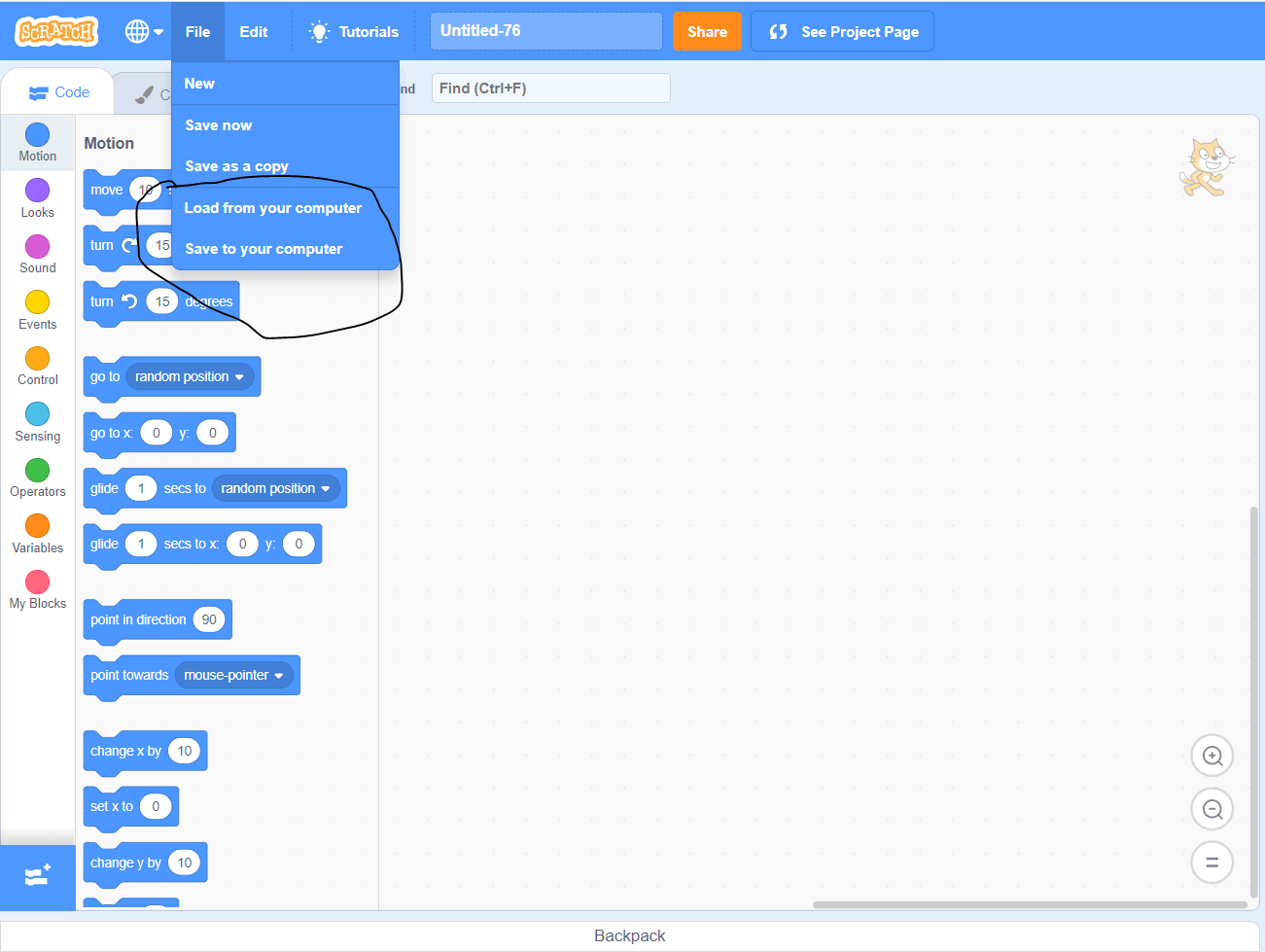The height and width of the screenshot is (952, 1265).
Task: Click secs value in glide to random position block
Action: click(141, 488)
